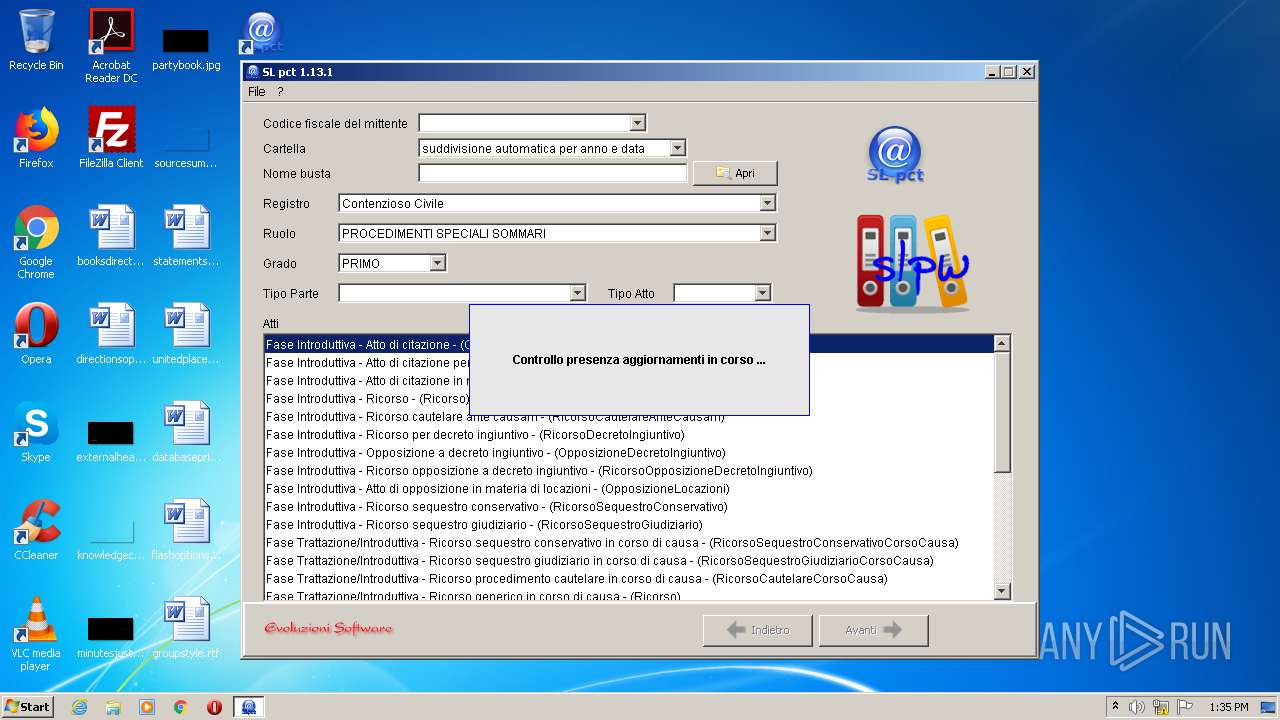1280x720 pixels.
Task: Expand Codice fiscale del mittente dropdown
Action: click(637, 123)
